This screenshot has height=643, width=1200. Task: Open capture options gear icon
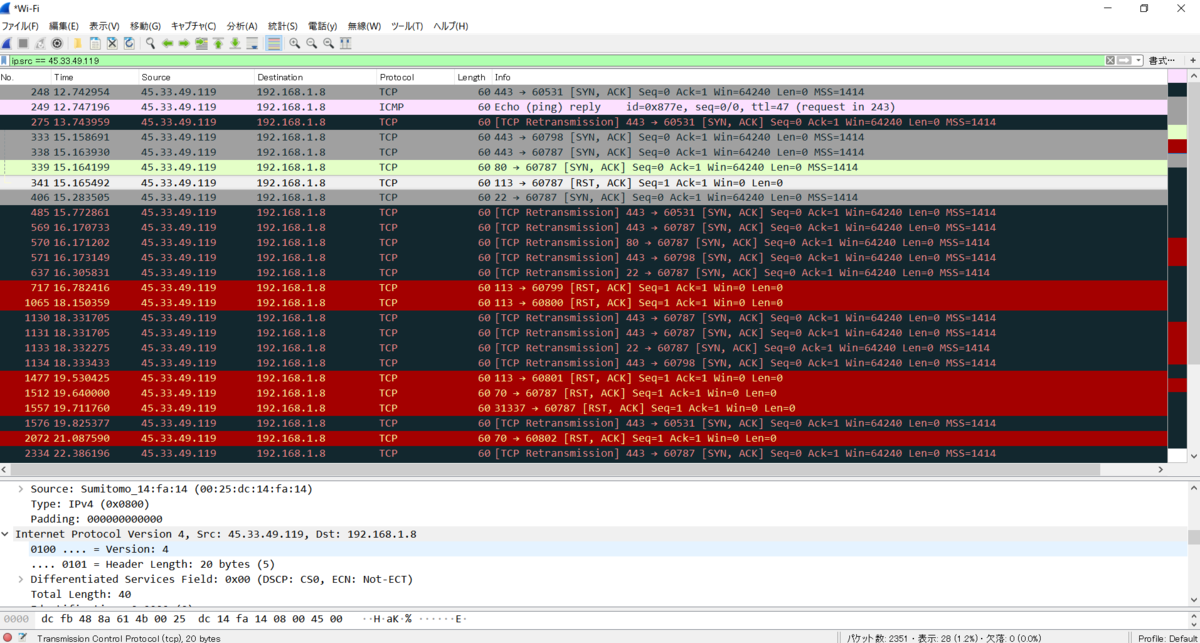(x=57, y=43)
